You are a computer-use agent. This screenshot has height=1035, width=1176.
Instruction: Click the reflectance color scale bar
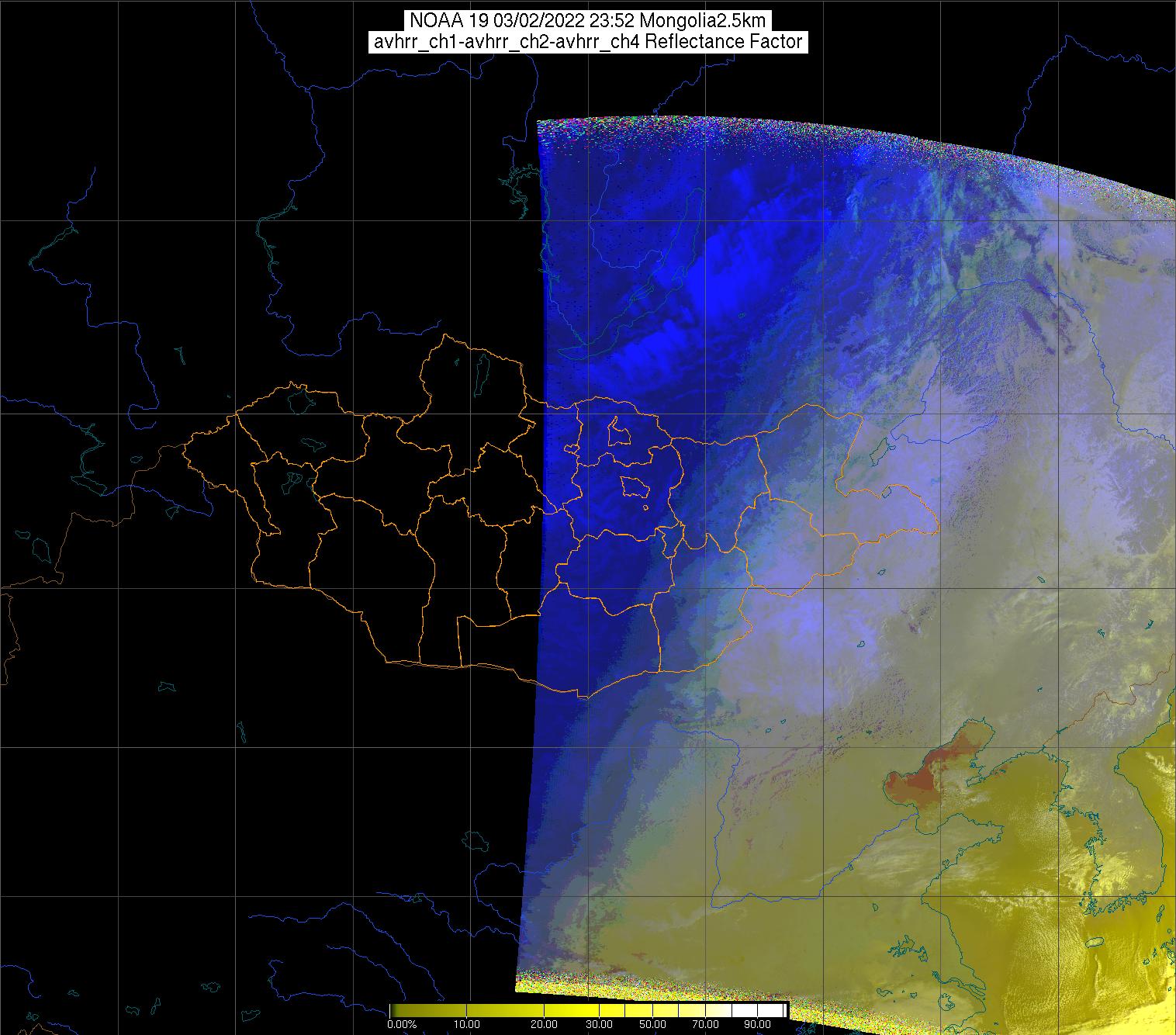click(x=588, y=1010)
